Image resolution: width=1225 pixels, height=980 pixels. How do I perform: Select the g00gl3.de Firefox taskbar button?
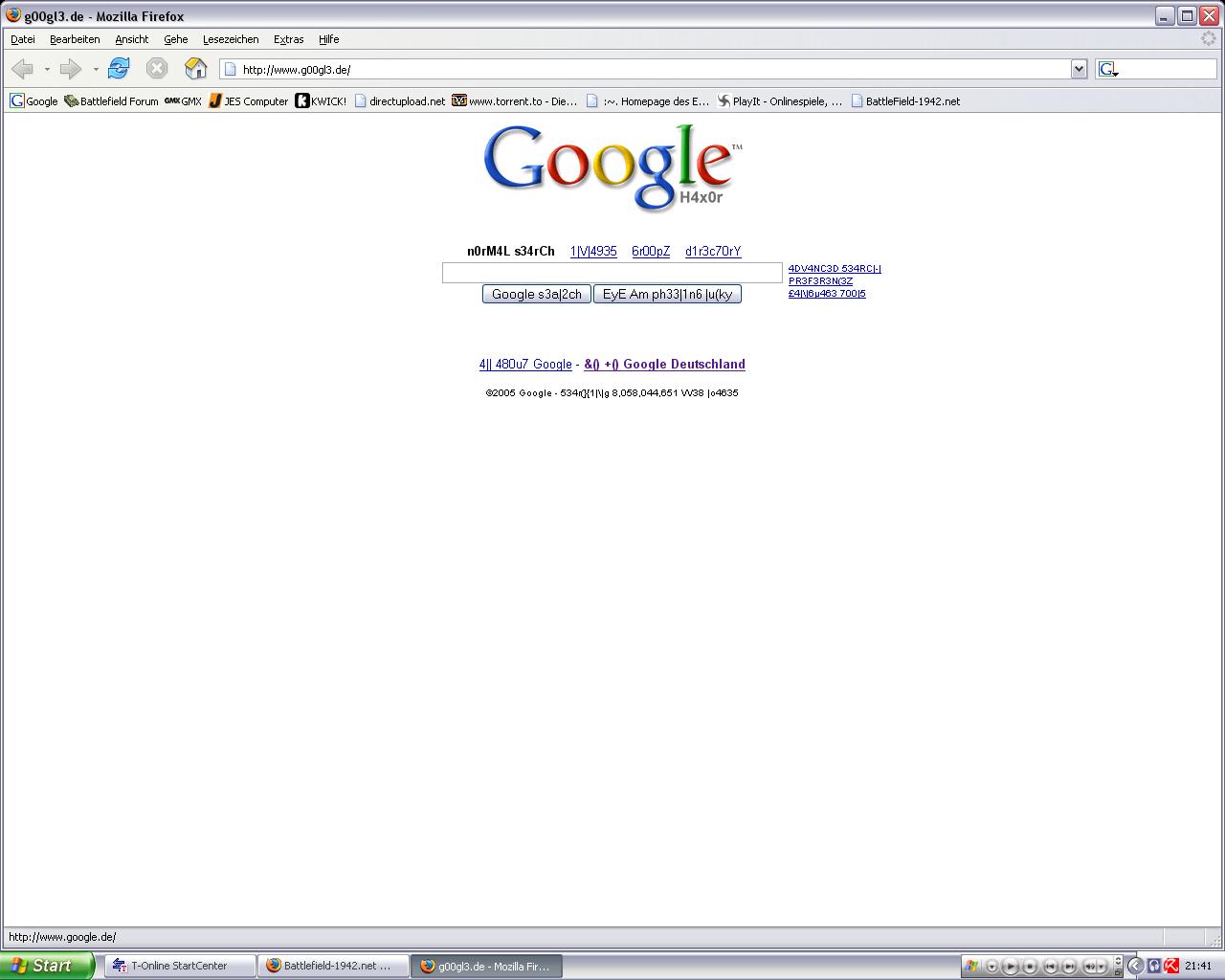pos(486,966)
